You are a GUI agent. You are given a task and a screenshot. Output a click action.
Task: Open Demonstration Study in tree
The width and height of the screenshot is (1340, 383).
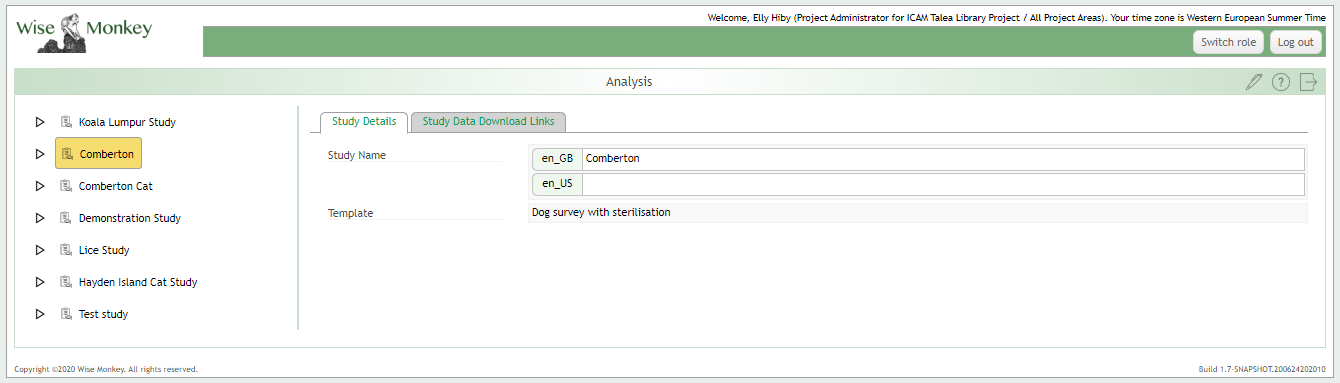[x=130, y=218]
